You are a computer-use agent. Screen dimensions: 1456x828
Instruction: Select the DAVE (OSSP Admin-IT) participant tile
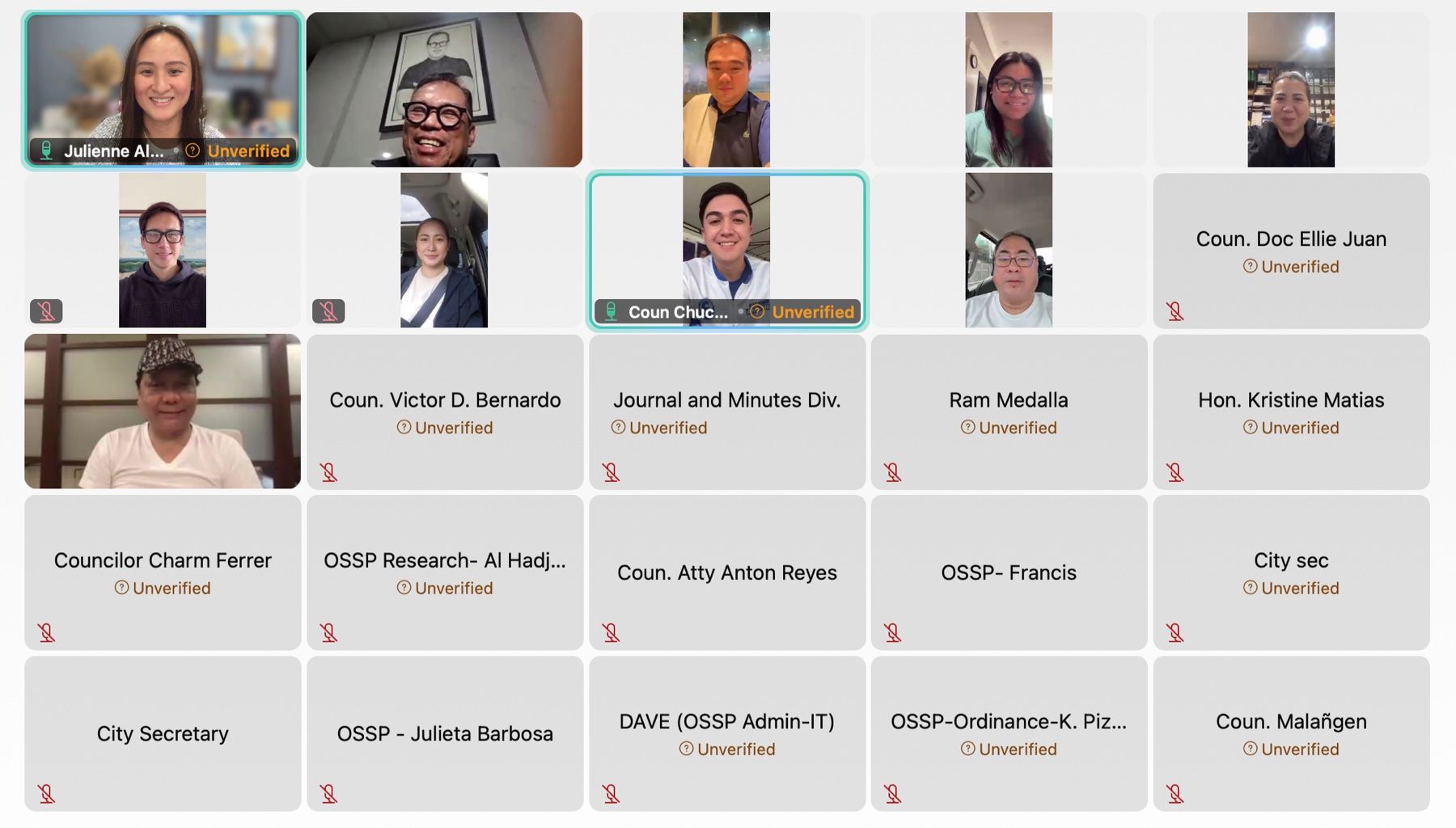(x=727, y=733)
